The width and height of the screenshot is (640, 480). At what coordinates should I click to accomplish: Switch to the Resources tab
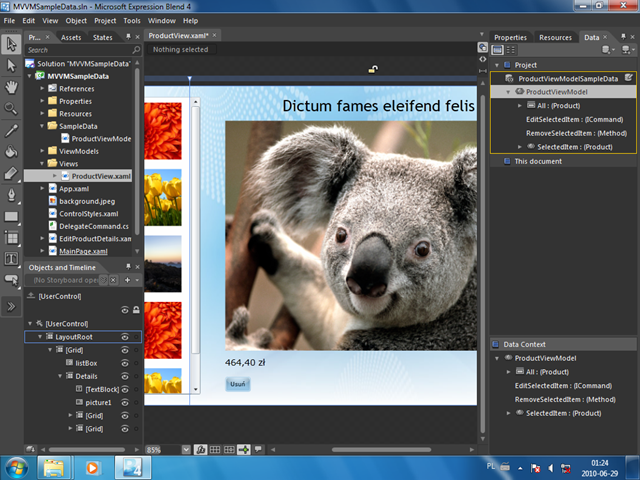click(555, 38)
